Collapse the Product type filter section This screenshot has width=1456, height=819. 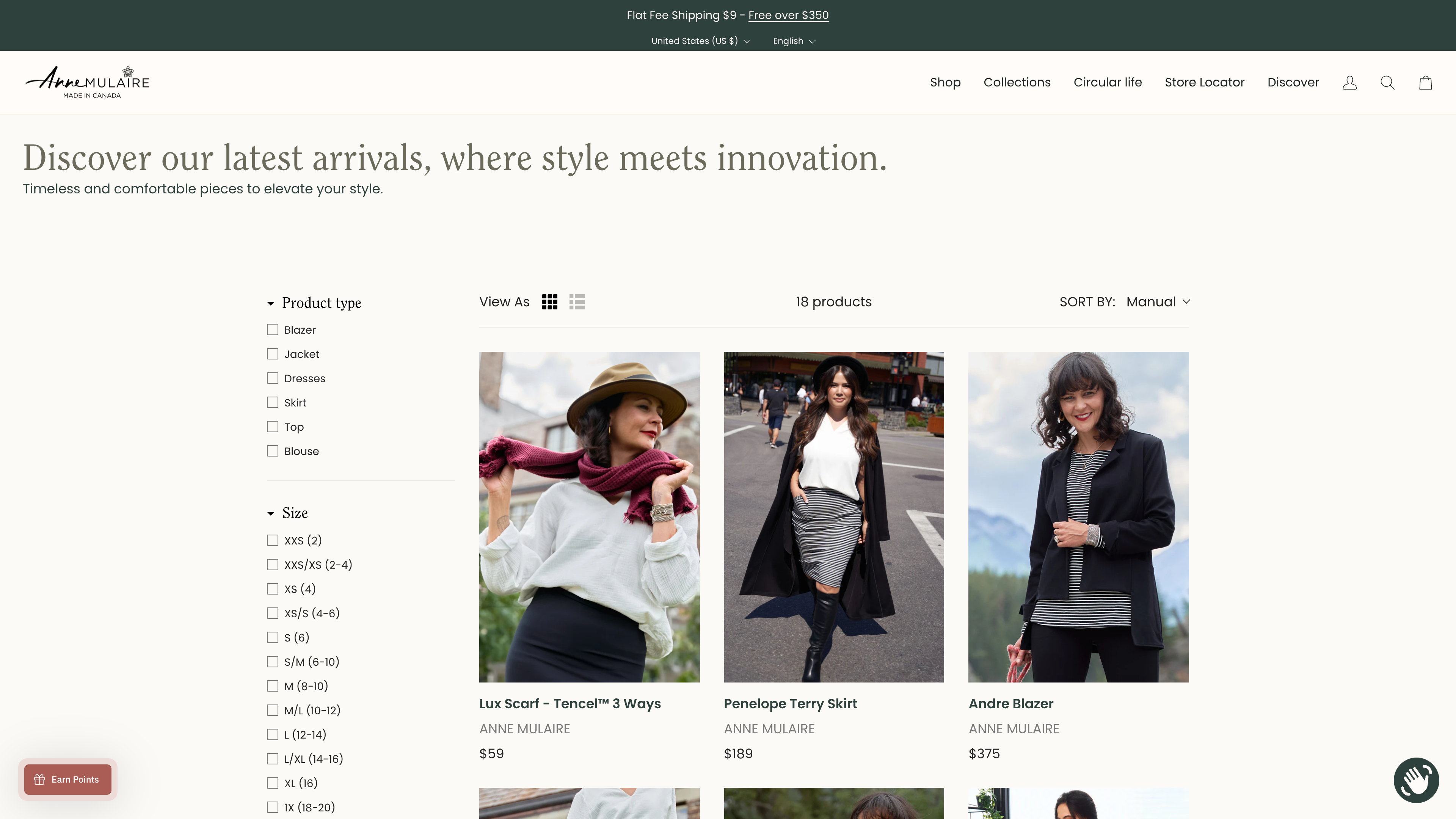click(x=270, y=303)
